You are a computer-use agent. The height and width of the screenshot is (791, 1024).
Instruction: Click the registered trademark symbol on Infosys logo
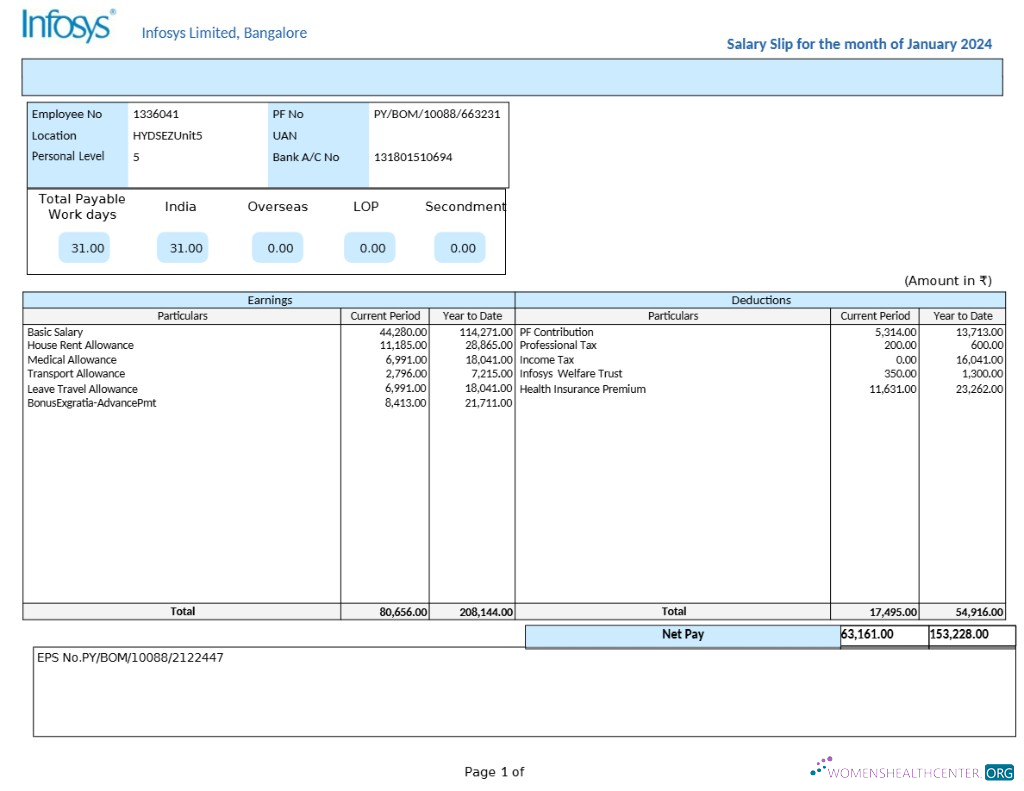pyautogui.click(x=112, y=11)
